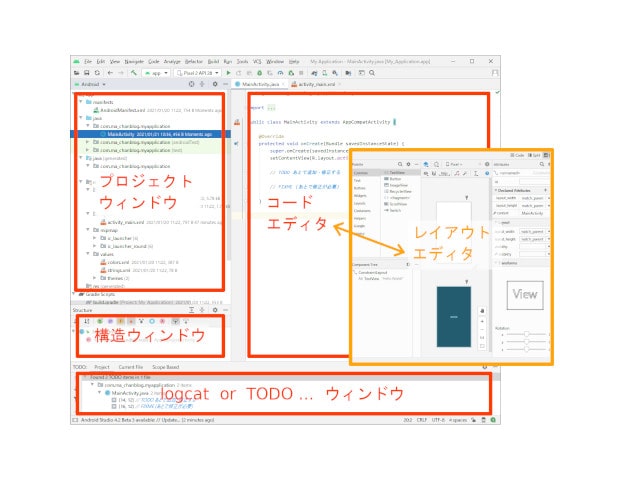
Task: Click the layout editor blue help icon
Action: tap(487, 173)
